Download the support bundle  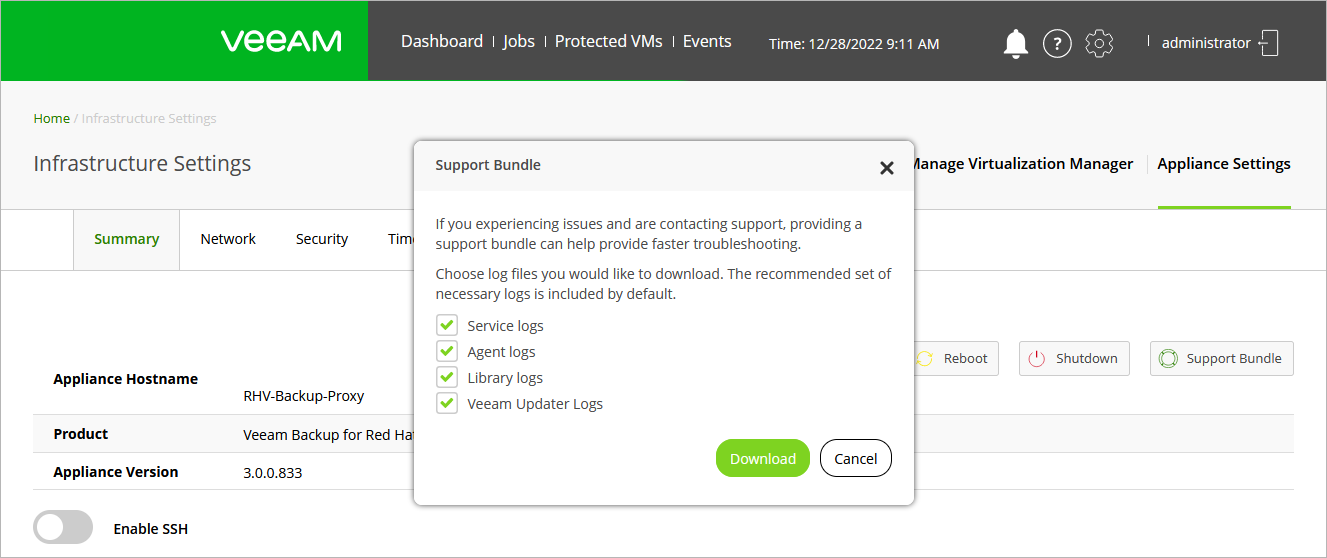[x=762, y=458]
